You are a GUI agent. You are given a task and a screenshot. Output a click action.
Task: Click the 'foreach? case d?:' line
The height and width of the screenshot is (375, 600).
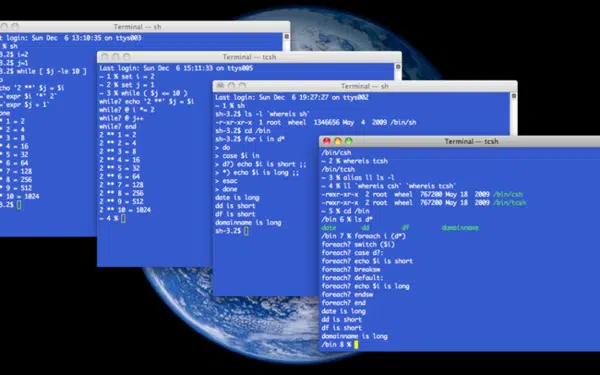352,253
